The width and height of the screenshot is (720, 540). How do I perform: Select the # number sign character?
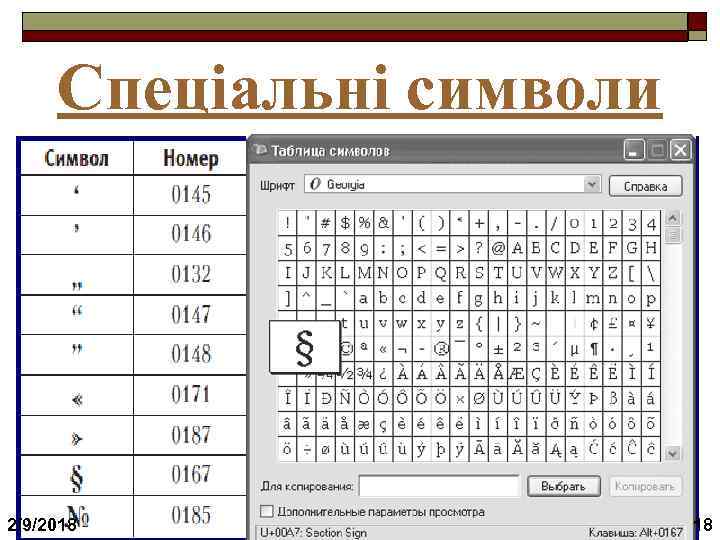326,223
